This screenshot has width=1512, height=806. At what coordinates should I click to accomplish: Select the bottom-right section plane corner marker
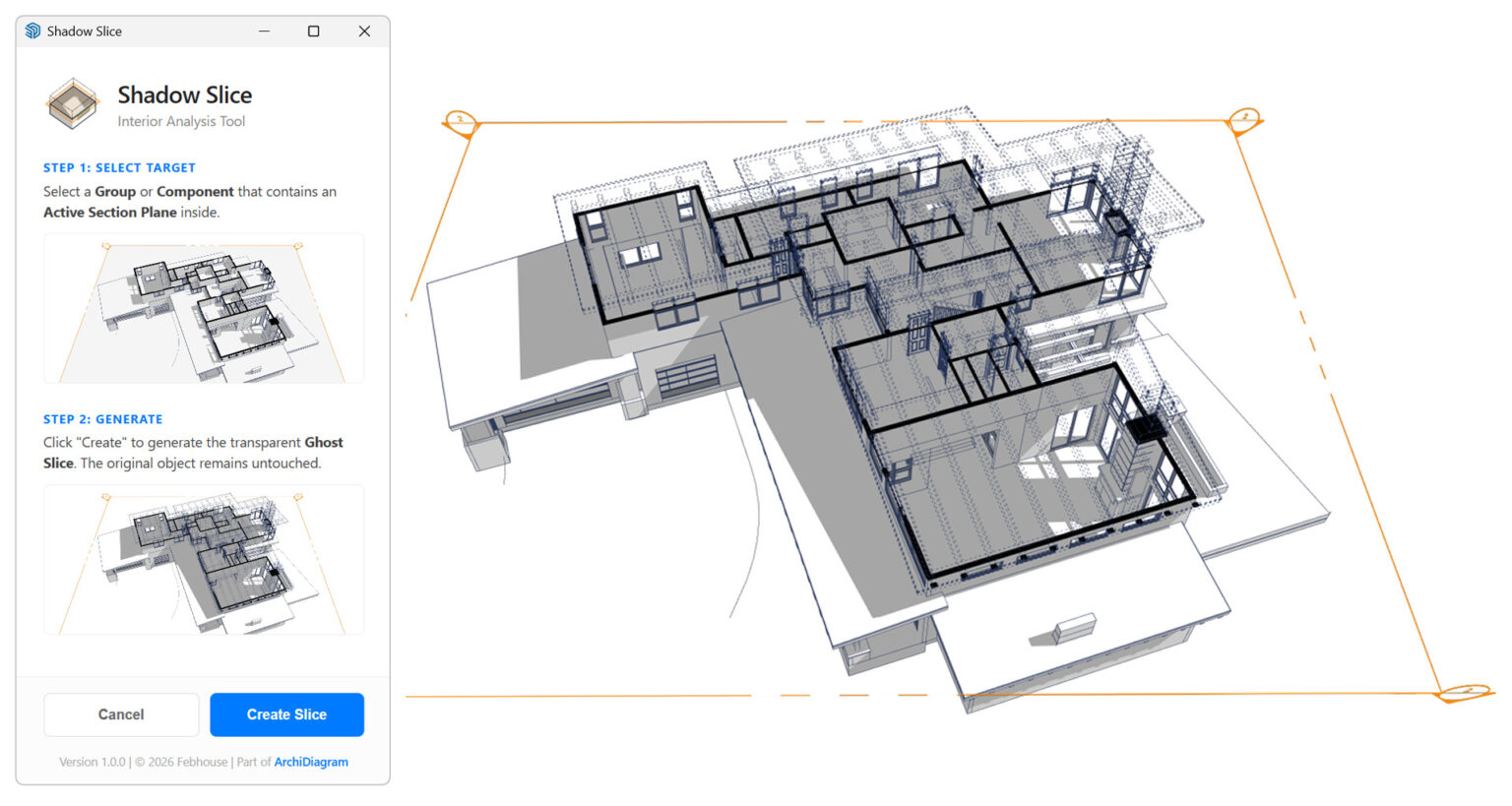[x=1464, y=693]
